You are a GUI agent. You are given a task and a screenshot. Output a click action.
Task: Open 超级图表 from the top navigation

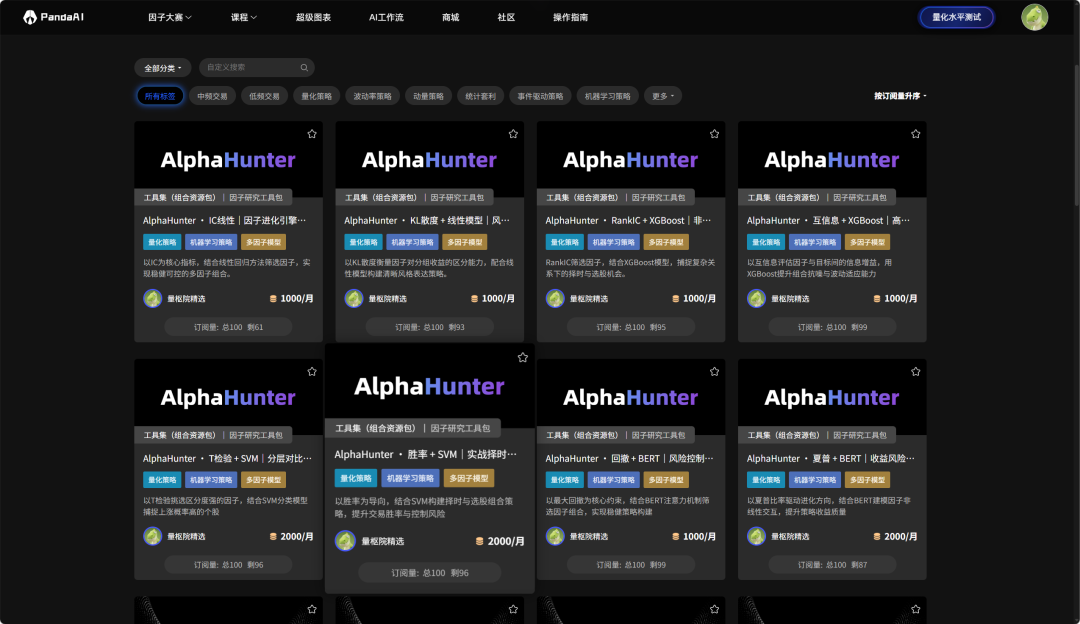click(313, 17)
